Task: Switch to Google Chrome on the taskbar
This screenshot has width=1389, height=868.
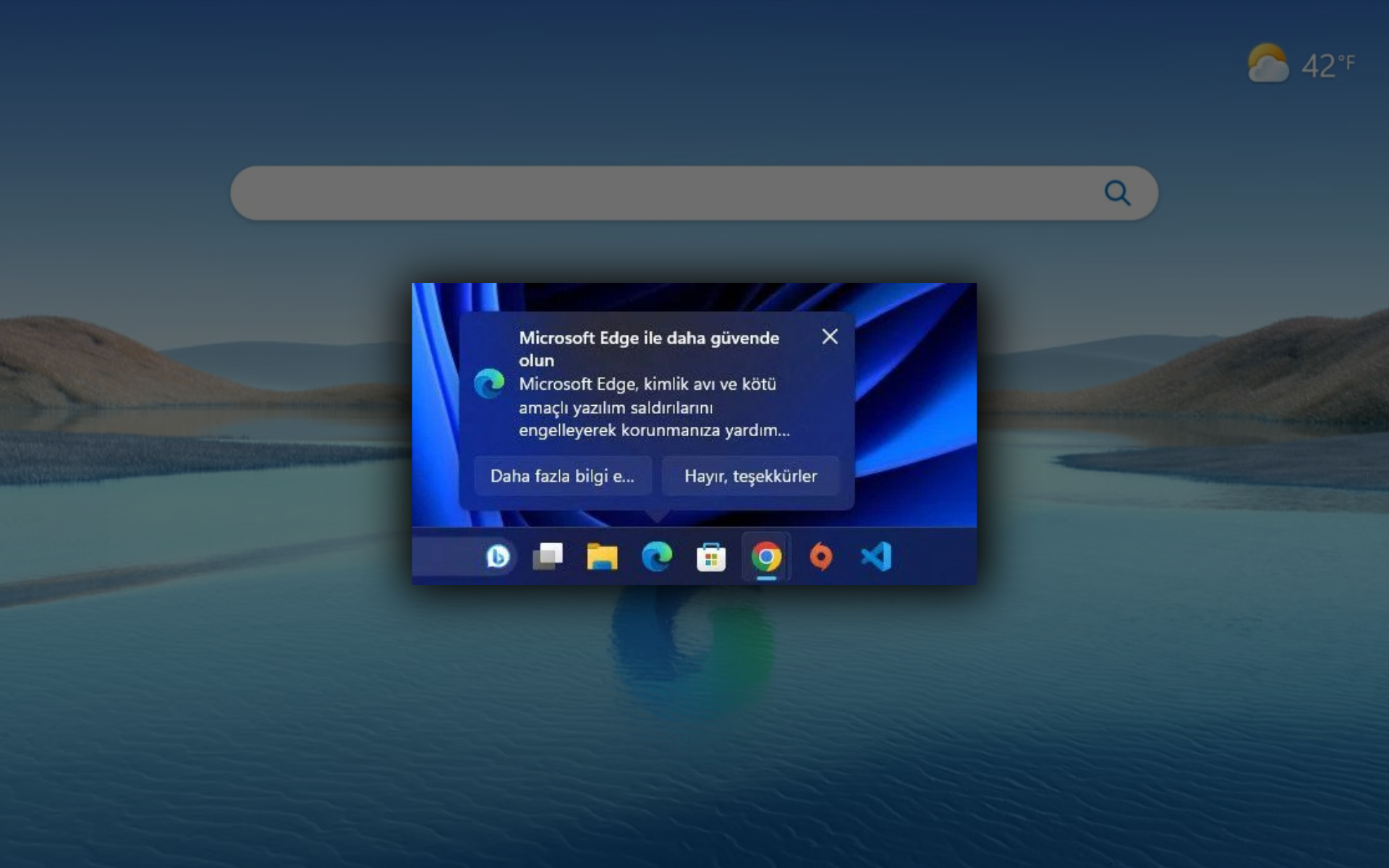Action: pos(766,557)
